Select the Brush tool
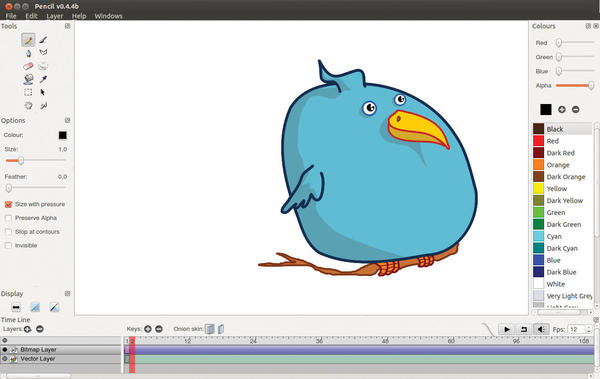This screenshot has height=379, width=600. [43, 39]
